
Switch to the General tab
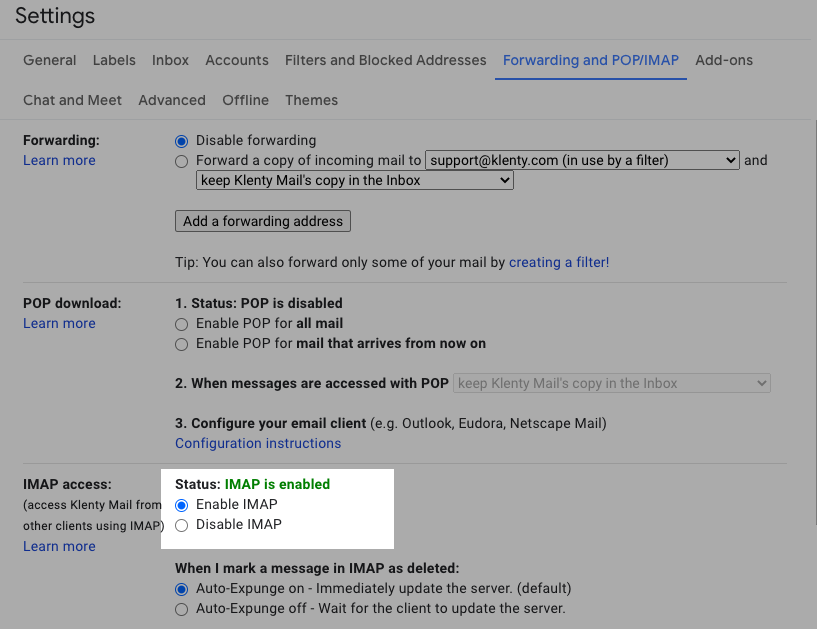[50, 60]
